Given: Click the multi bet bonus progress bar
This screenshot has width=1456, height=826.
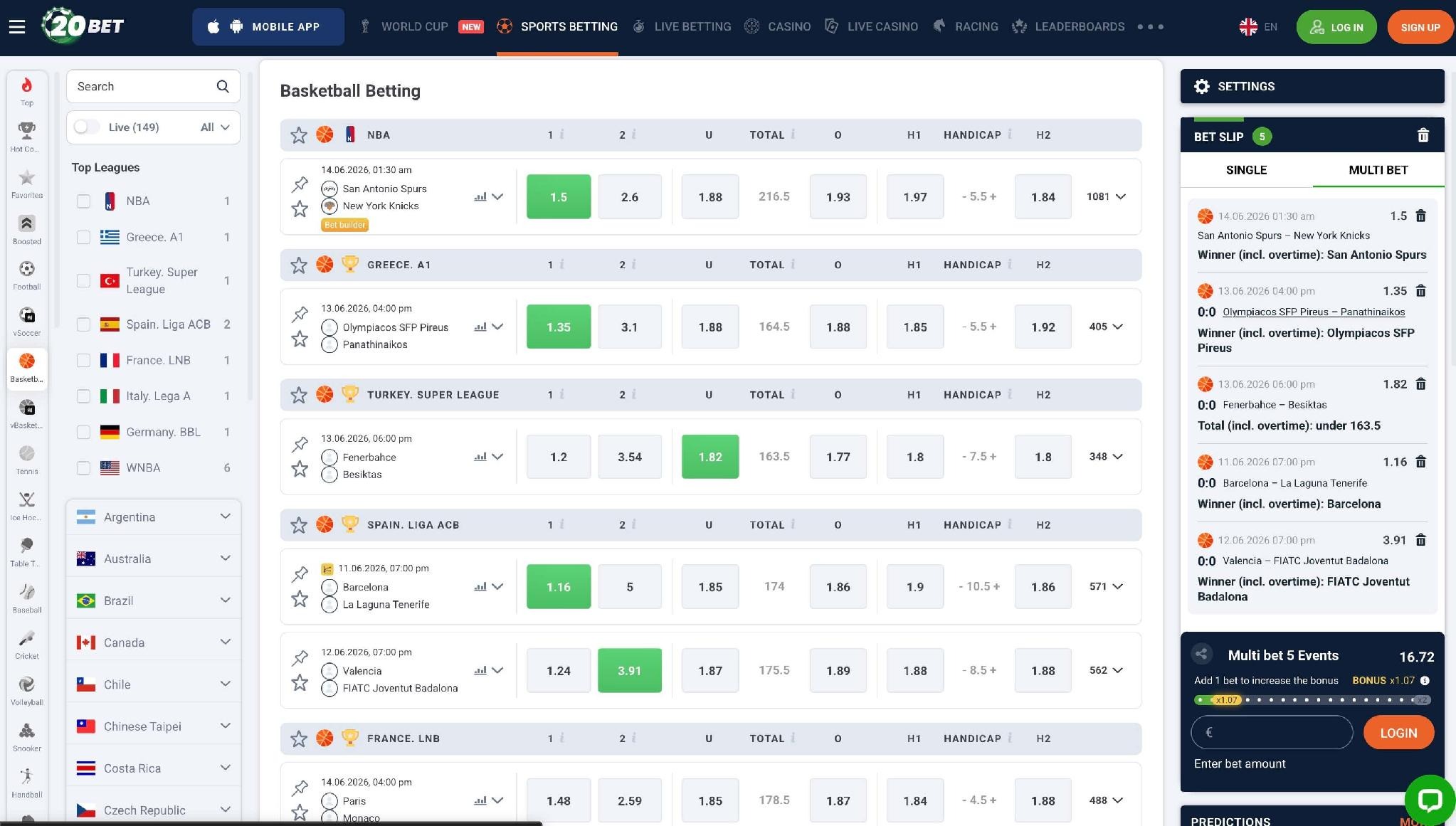Looking at the screenshot, I should coord(1312,700).
